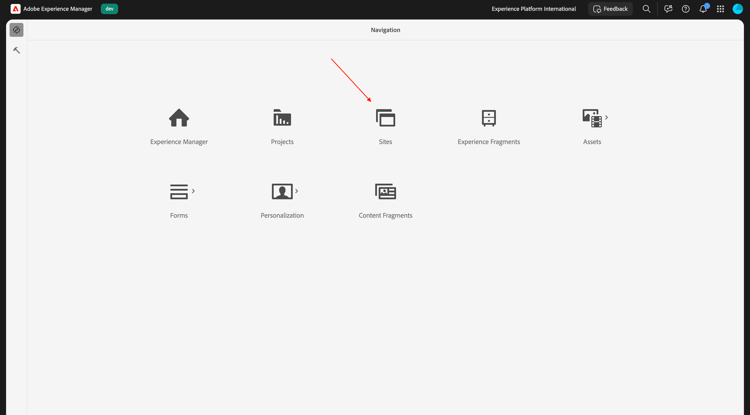The image size is (750, 415).
Task: Click the Projects label text
Action: pyautogui.click(x=282, y=142)
